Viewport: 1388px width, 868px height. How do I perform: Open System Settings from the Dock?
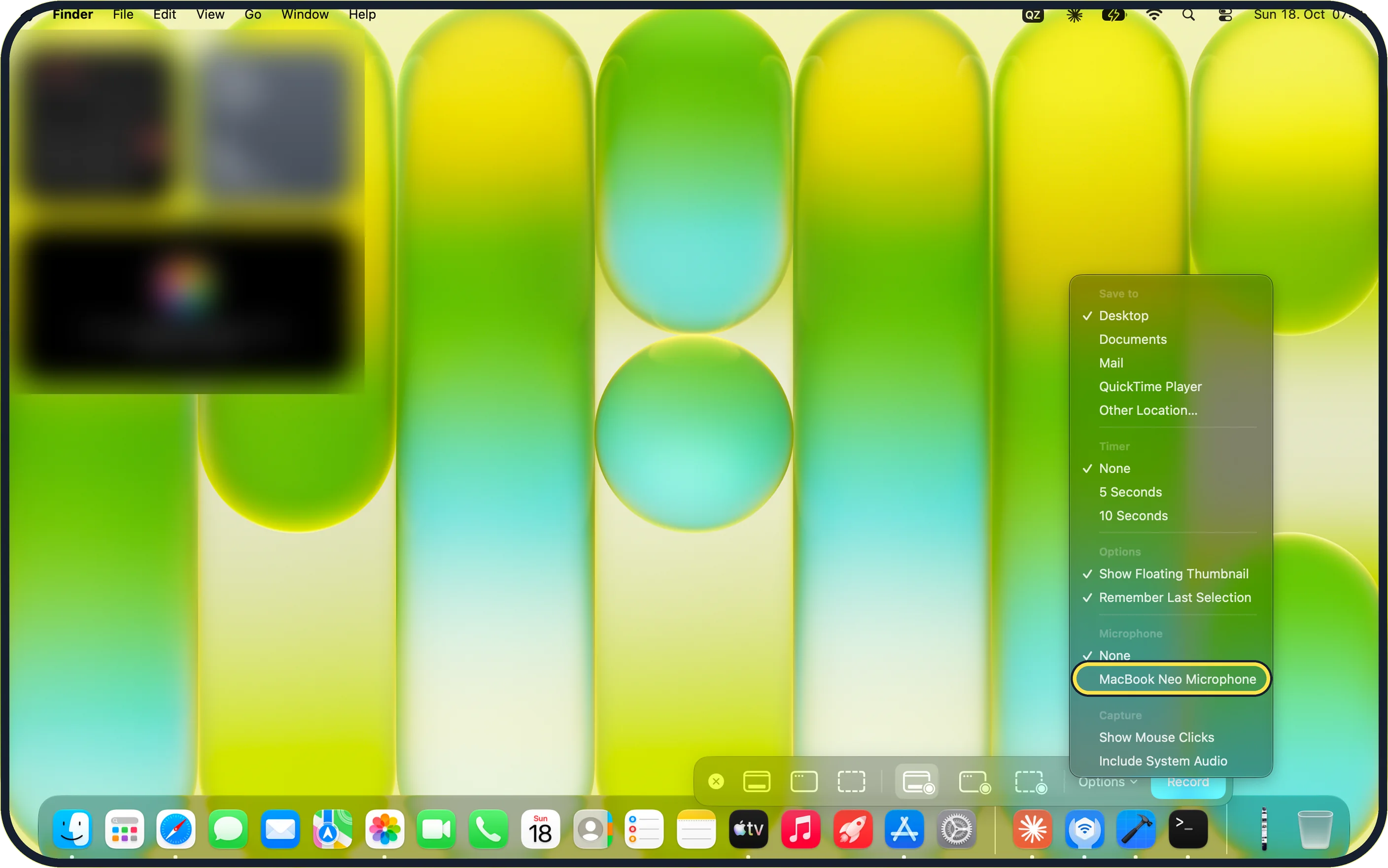tap(956, 829)
